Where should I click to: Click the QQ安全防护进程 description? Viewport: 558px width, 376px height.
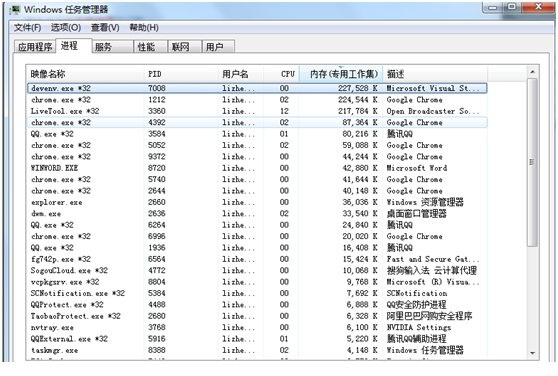point(416,304)
